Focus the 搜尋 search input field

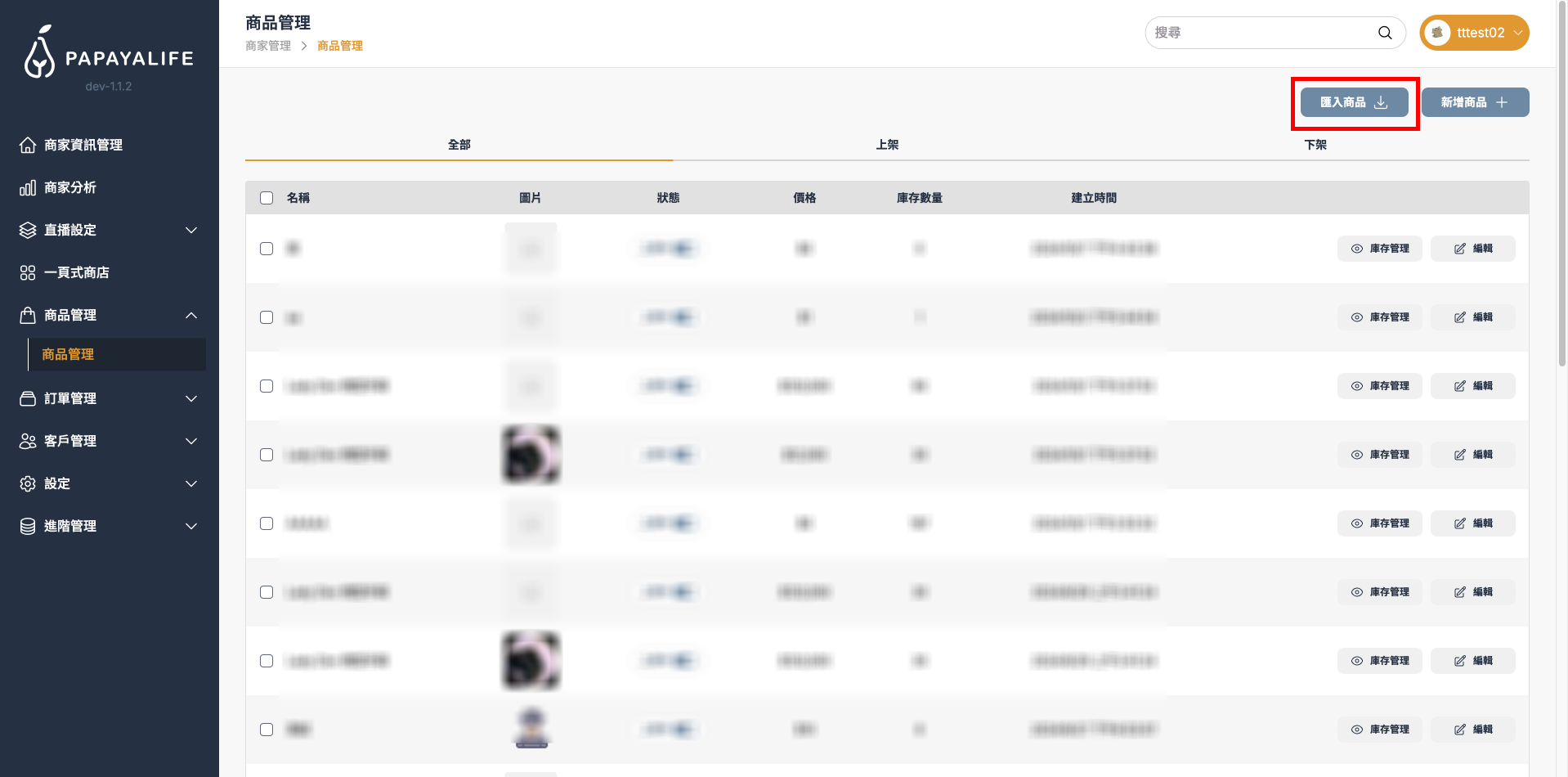(1259, 33)
